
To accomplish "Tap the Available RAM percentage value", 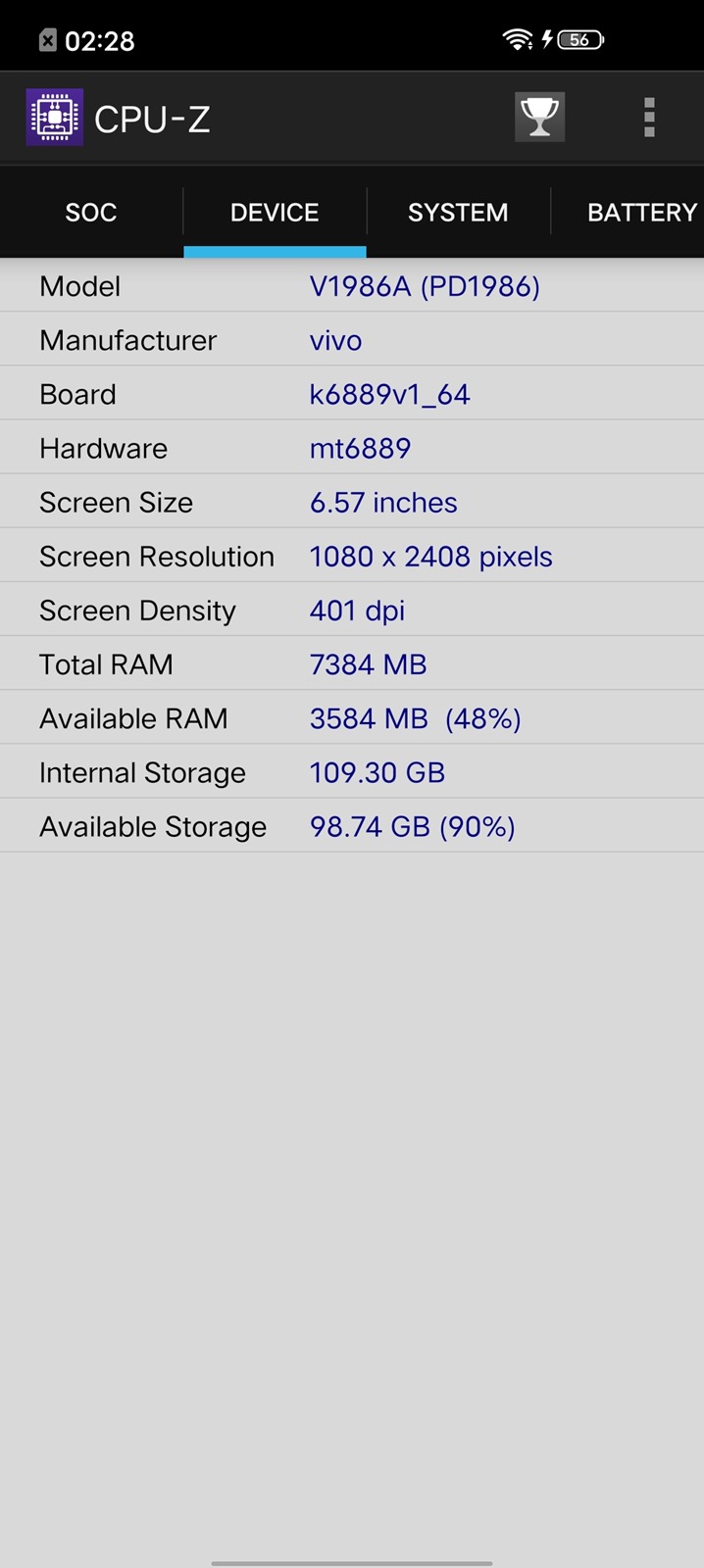I will 482,718.
